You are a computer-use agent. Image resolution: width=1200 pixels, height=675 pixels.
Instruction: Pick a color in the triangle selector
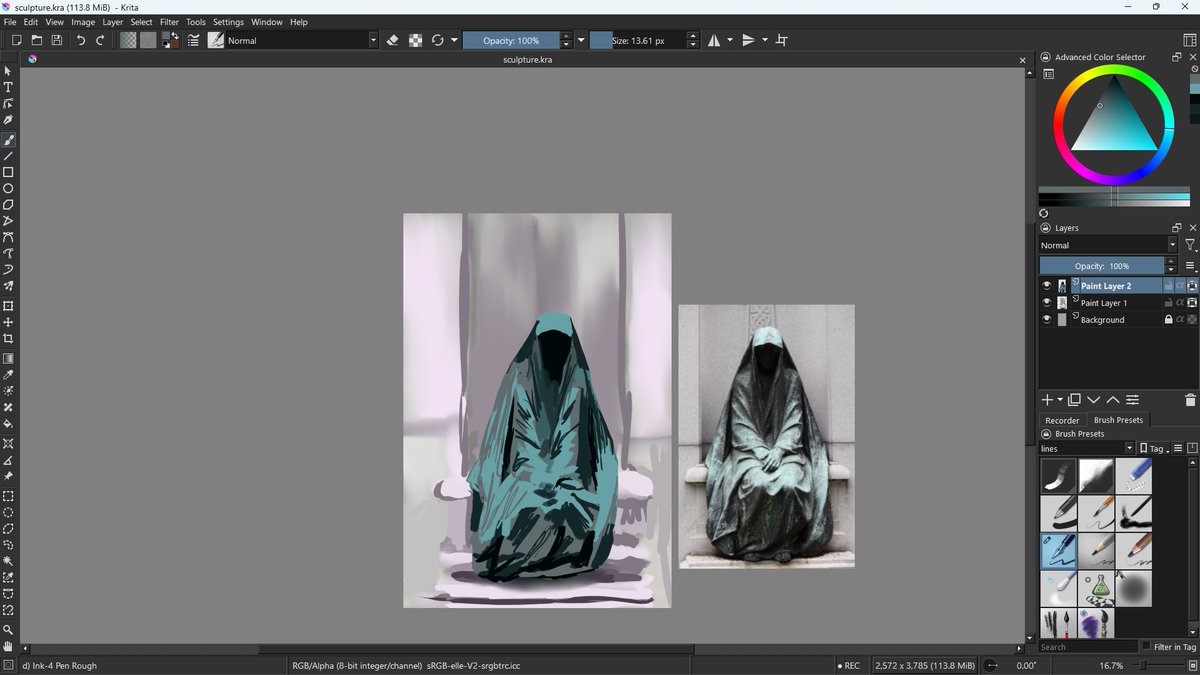(1113, 120)
